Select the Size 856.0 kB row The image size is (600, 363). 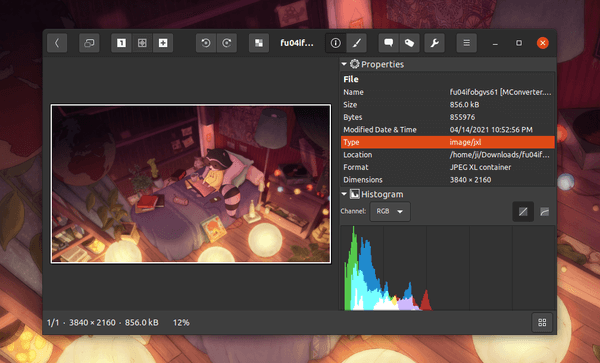[x=447, y=105]
